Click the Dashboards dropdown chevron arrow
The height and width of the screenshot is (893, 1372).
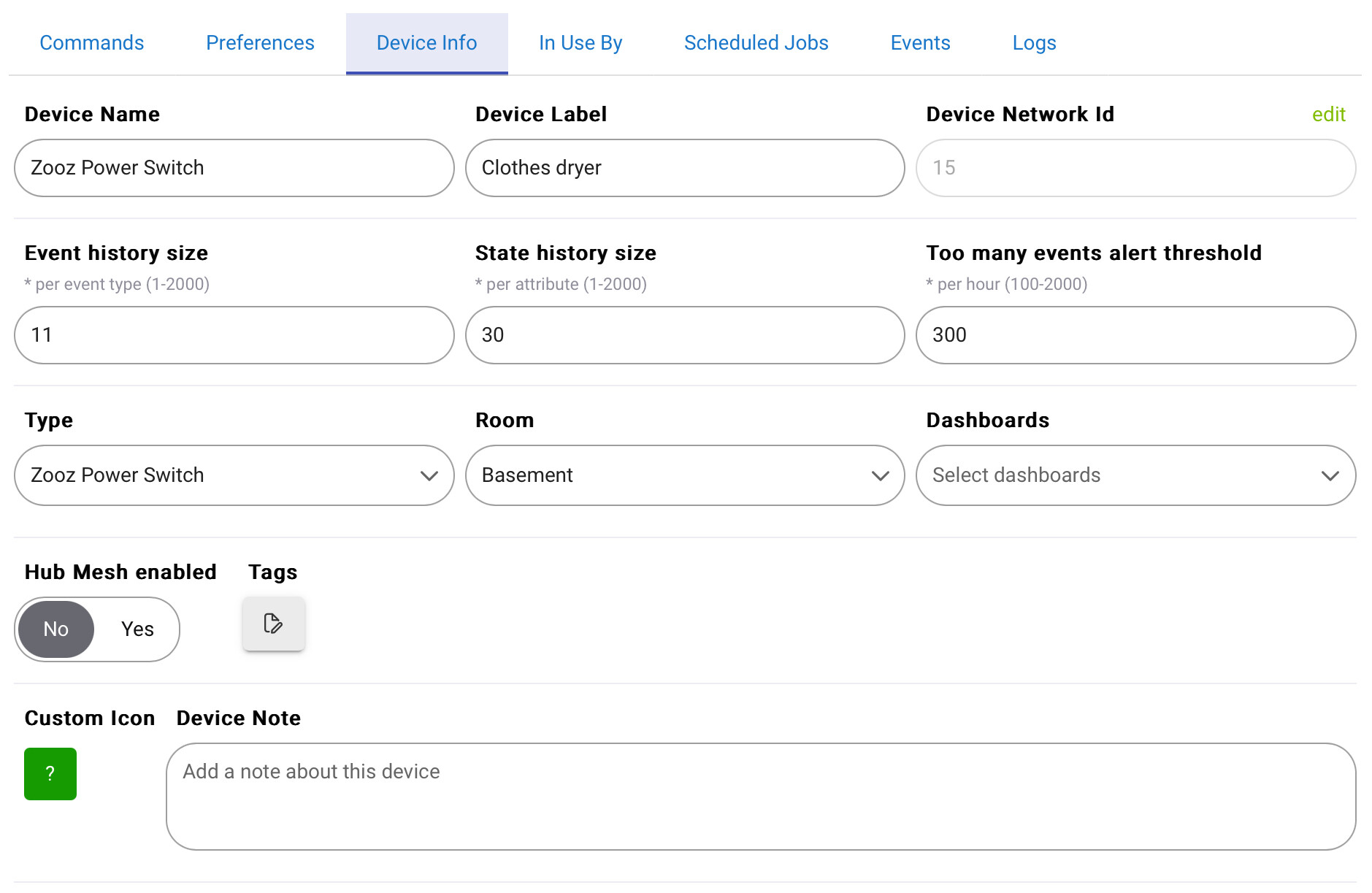coord(1330,476)
